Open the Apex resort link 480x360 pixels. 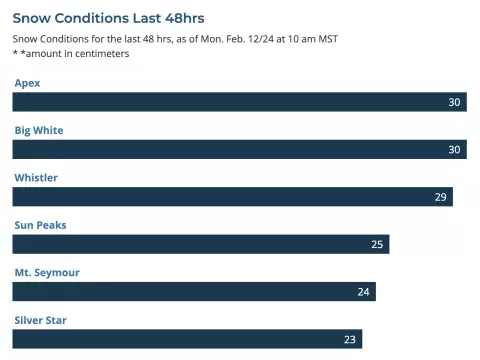[27, 83]
